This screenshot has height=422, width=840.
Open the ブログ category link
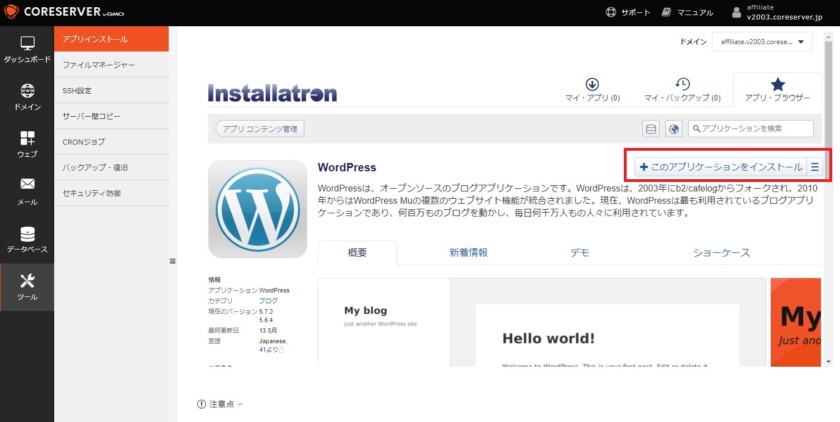(268, 301)
